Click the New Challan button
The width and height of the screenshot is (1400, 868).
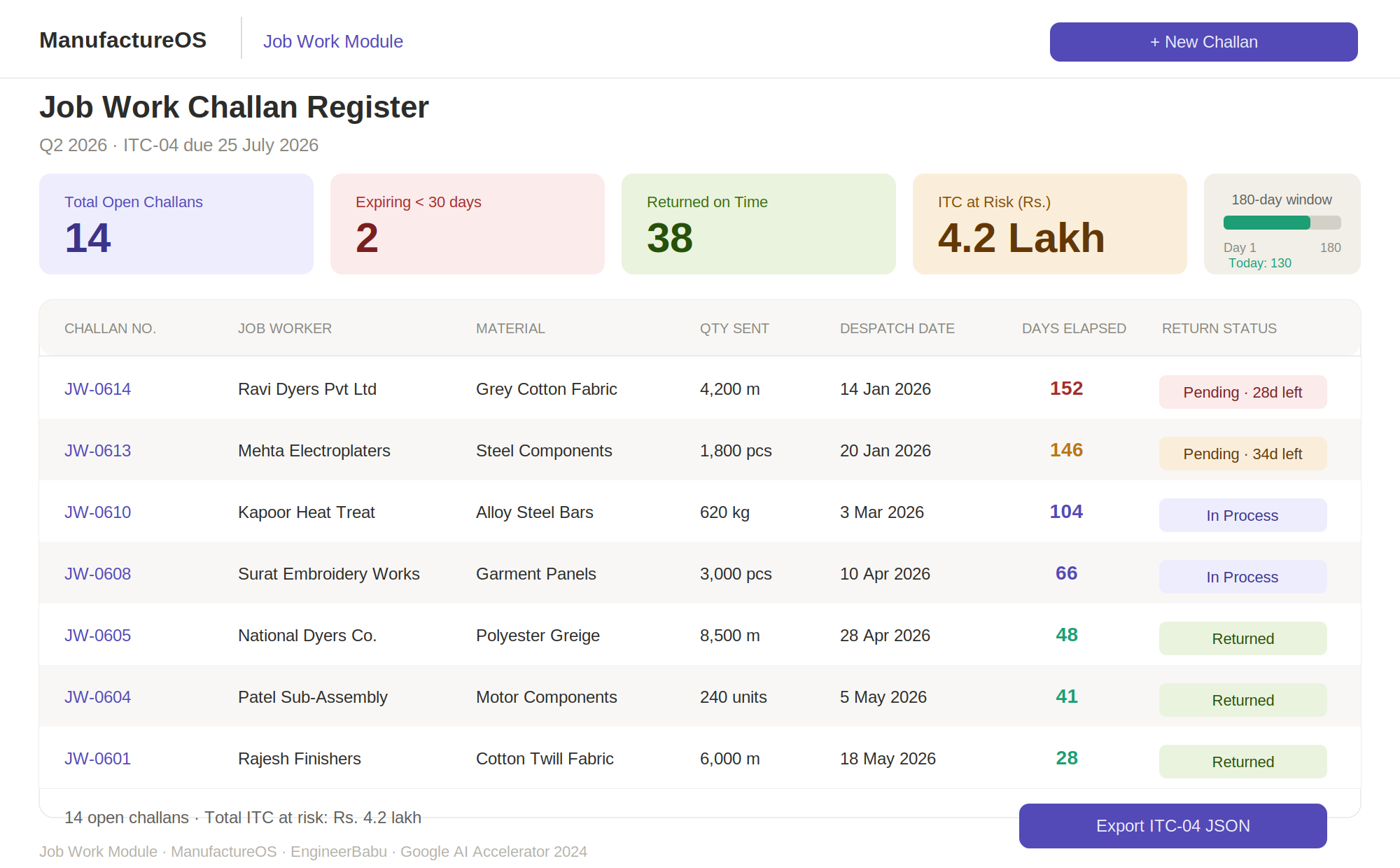pos(1203,42)
